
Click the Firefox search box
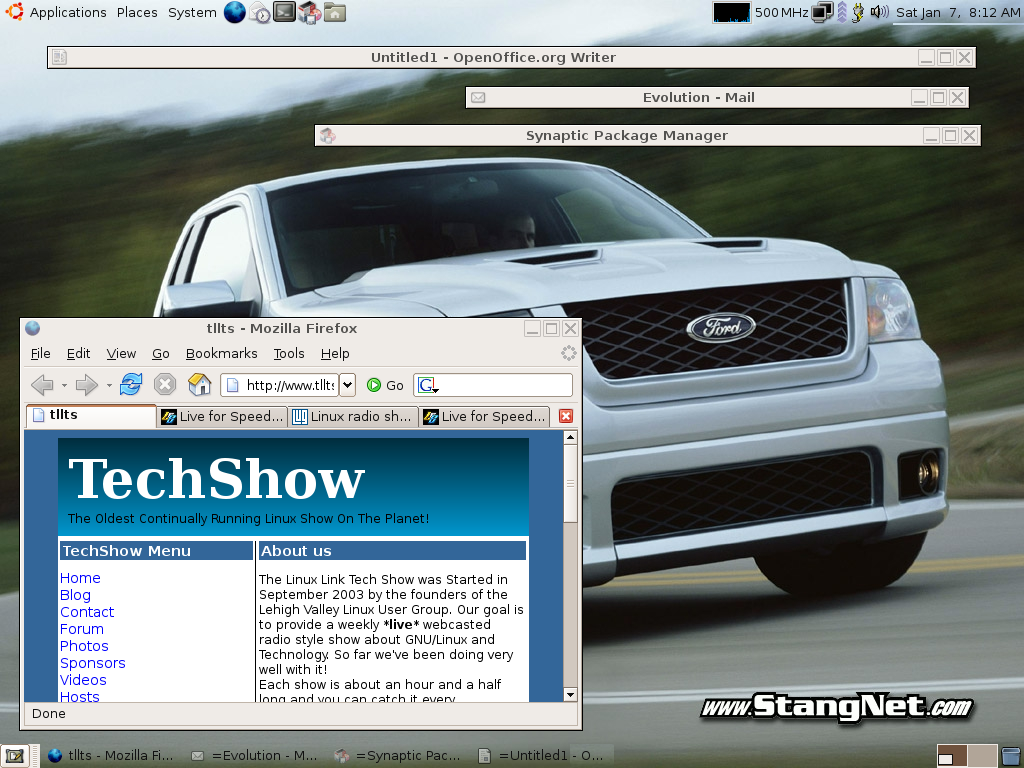pyautogui.click(x=494, y=385)
